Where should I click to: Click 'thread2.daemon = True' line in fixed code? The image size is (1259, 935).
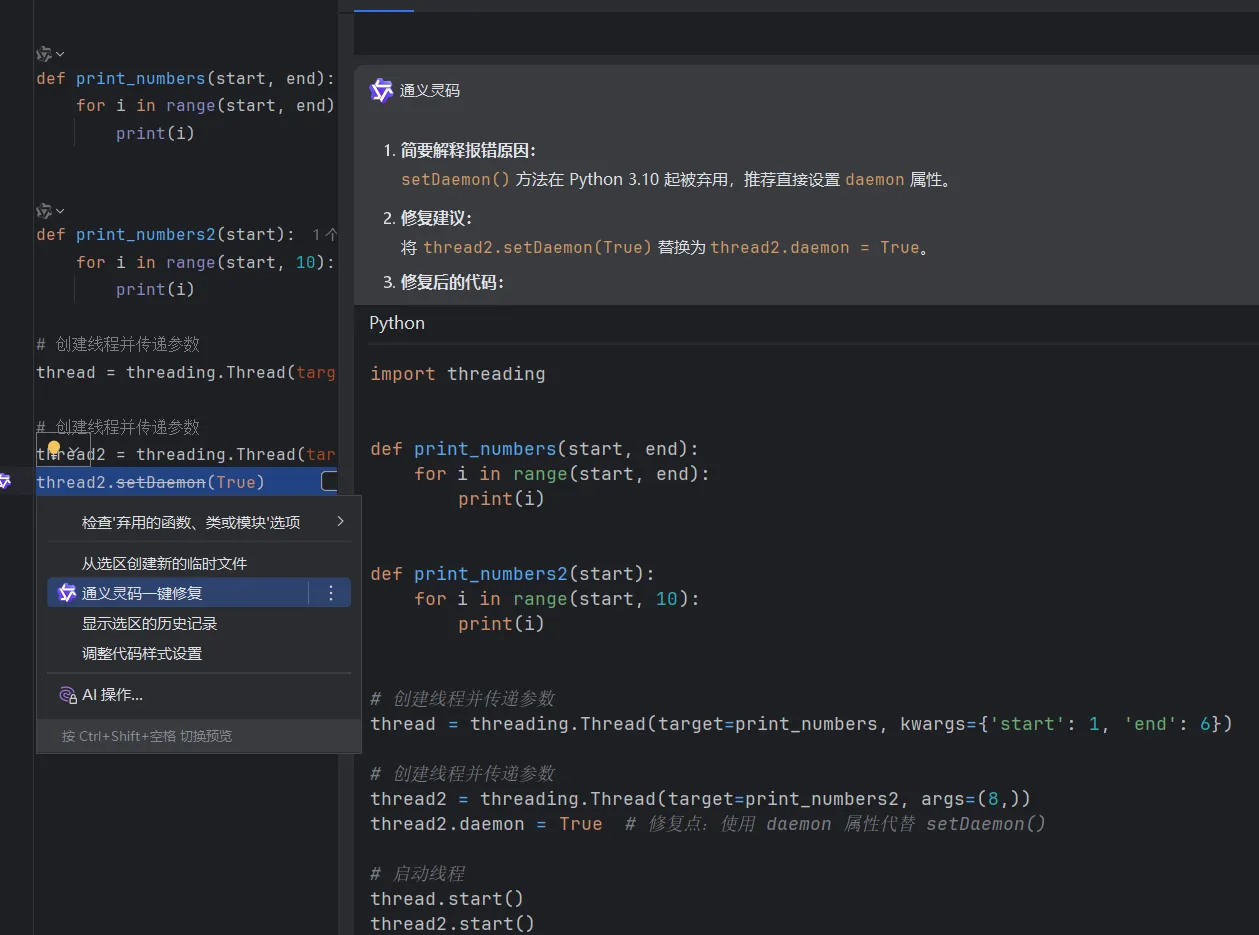(486, 824)
